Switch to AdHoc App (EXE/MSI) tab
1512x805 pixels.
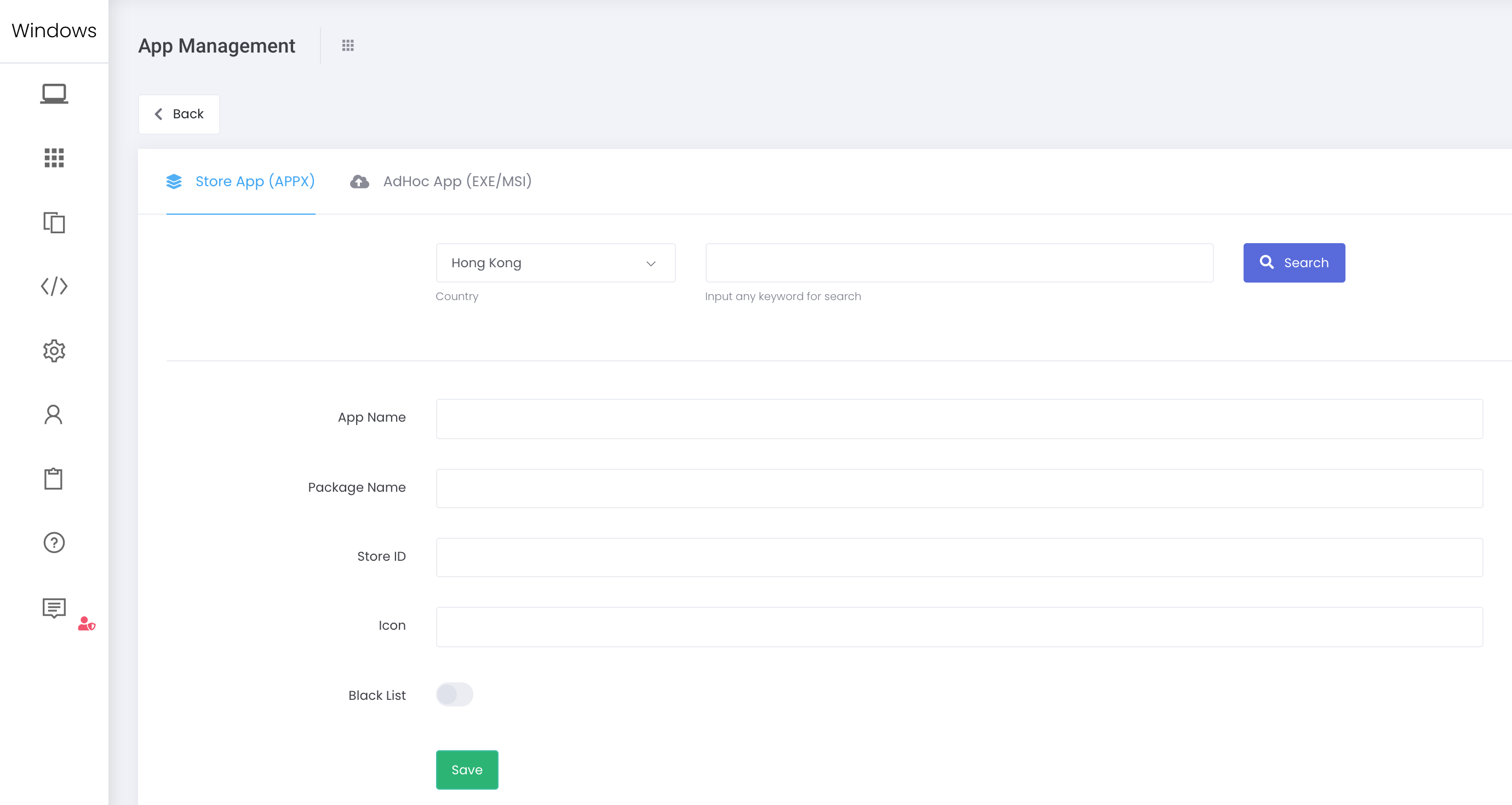(x=441, y=181)
